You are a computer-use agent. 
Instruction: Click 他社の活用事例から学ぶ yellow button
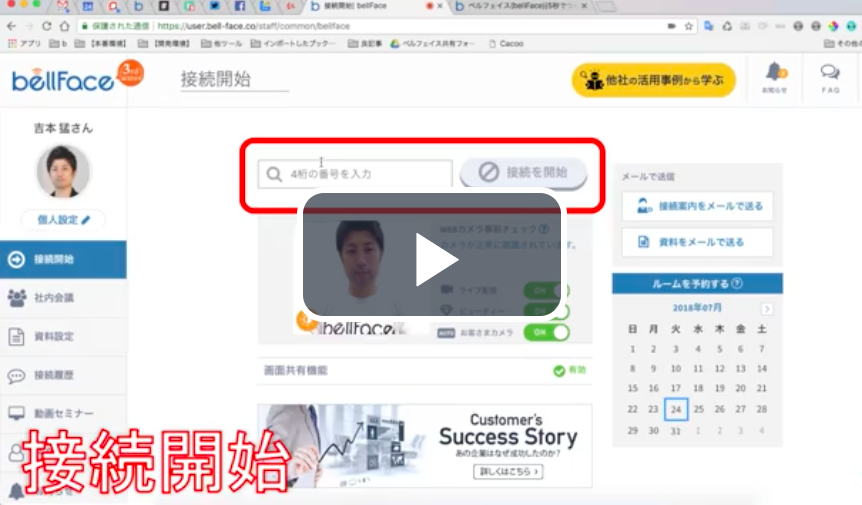coord(654,80)
